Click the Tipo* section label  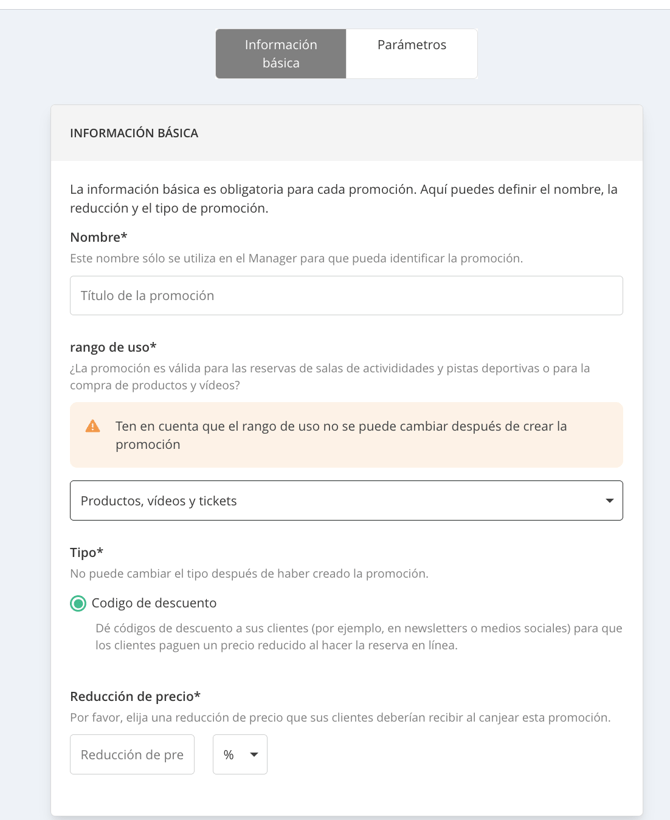point(87,552)
